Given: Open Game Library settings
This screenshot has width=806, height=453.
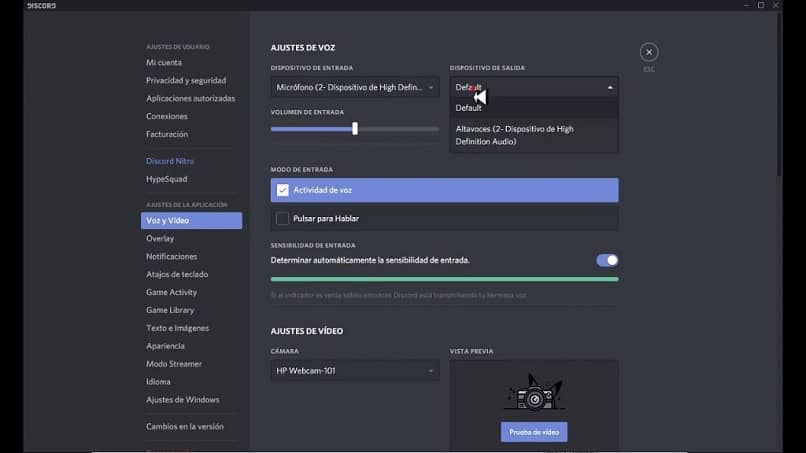Looking at the screenshot, I should 170,310.
